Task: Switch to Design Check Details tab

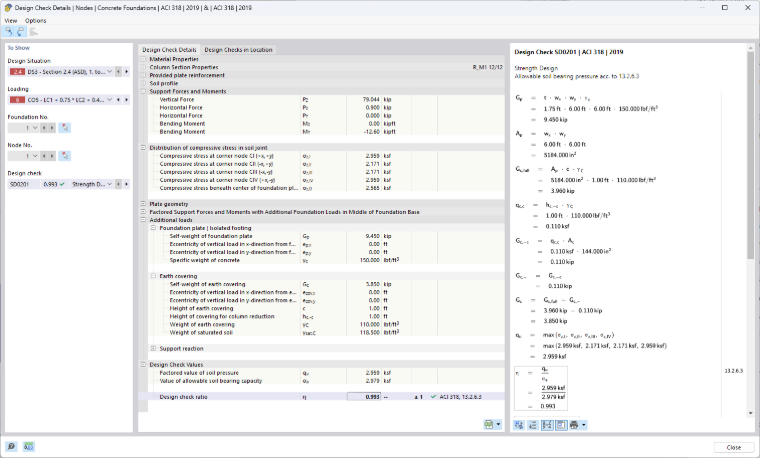Action: point(169,50)
